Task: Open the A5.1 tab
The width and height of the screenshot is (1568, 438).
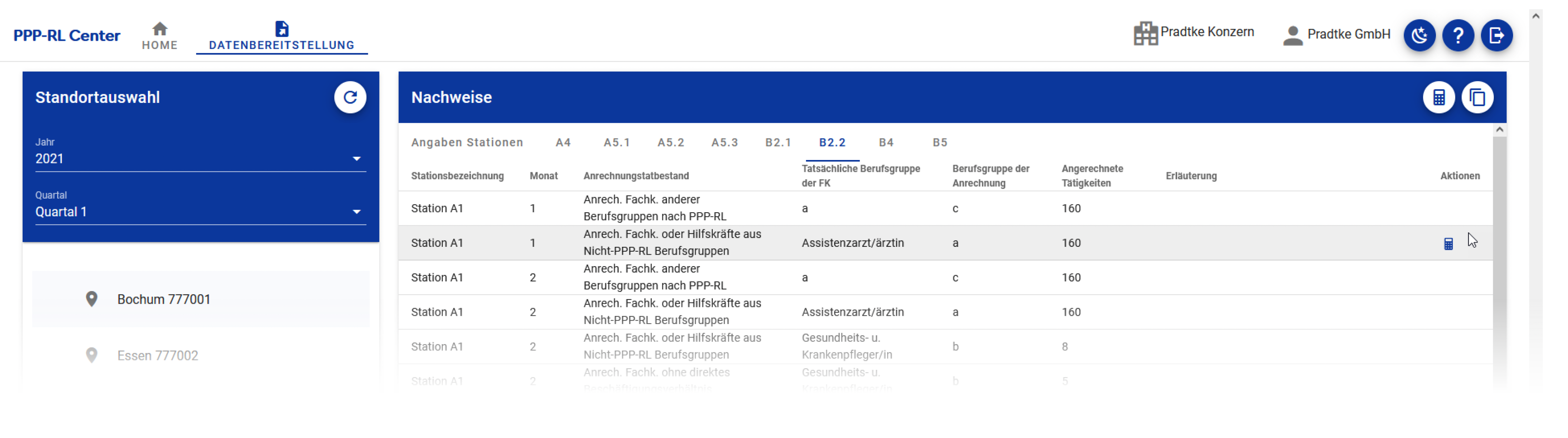Action: [x=616, y=143]
